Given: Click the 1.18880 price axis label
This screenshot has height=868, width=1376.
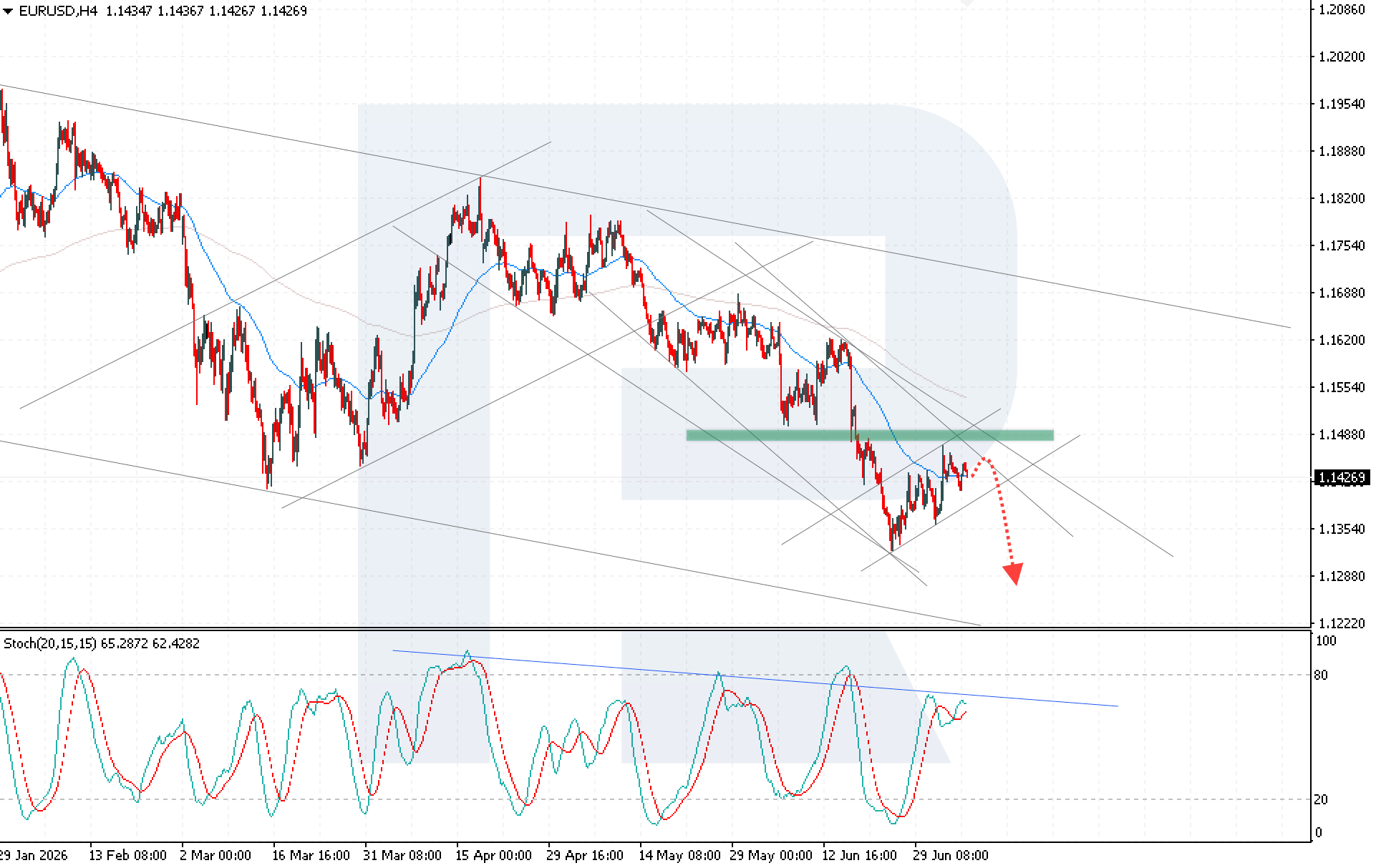Looking at the screenshot, I should click(x=1342, y=152).
